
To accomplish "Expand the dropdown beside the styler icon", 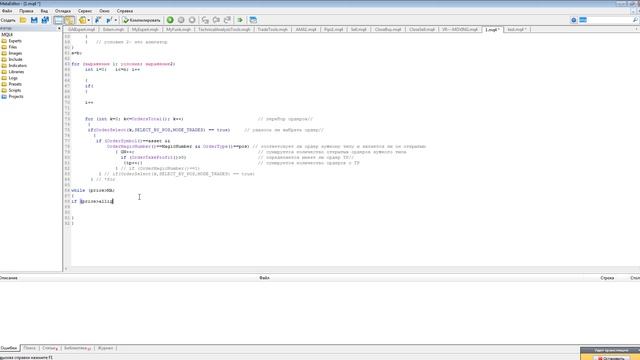I will [x=116, y=20].
